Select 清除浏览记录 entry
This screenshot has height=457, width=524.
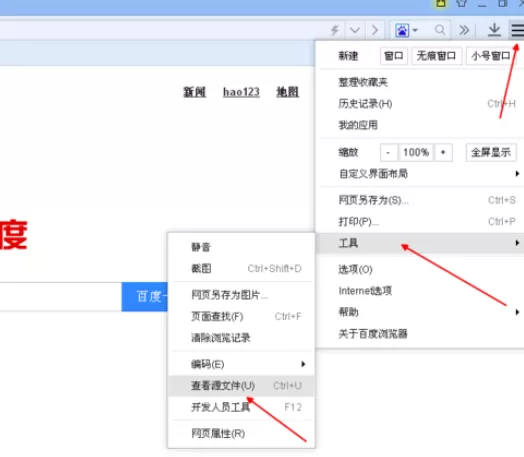[241, 337]
